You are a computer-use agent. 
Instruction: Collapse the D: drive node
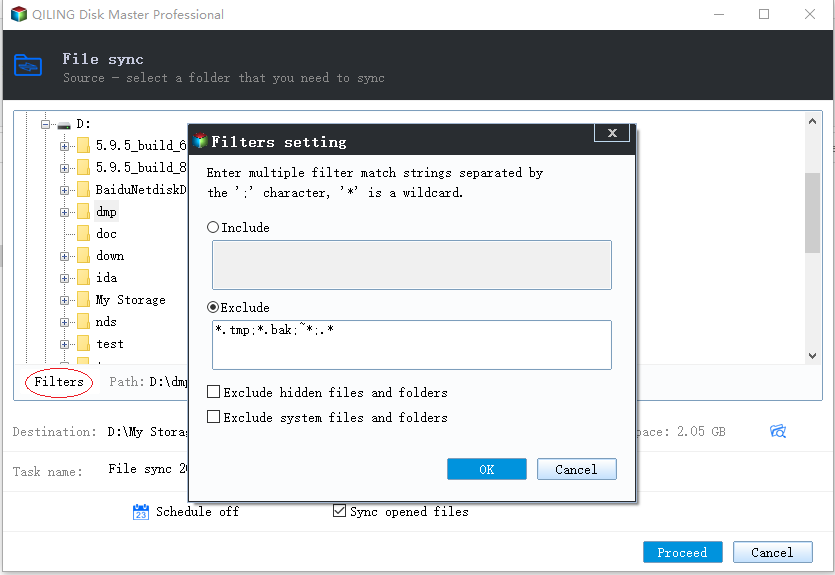[45, 125]
